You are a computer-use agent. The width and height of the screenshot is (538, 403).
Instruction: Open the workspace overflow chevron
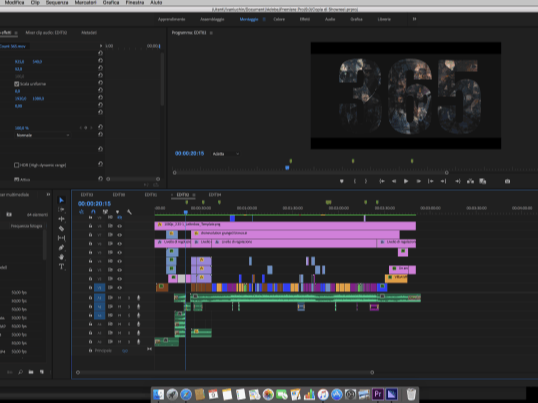414,19
